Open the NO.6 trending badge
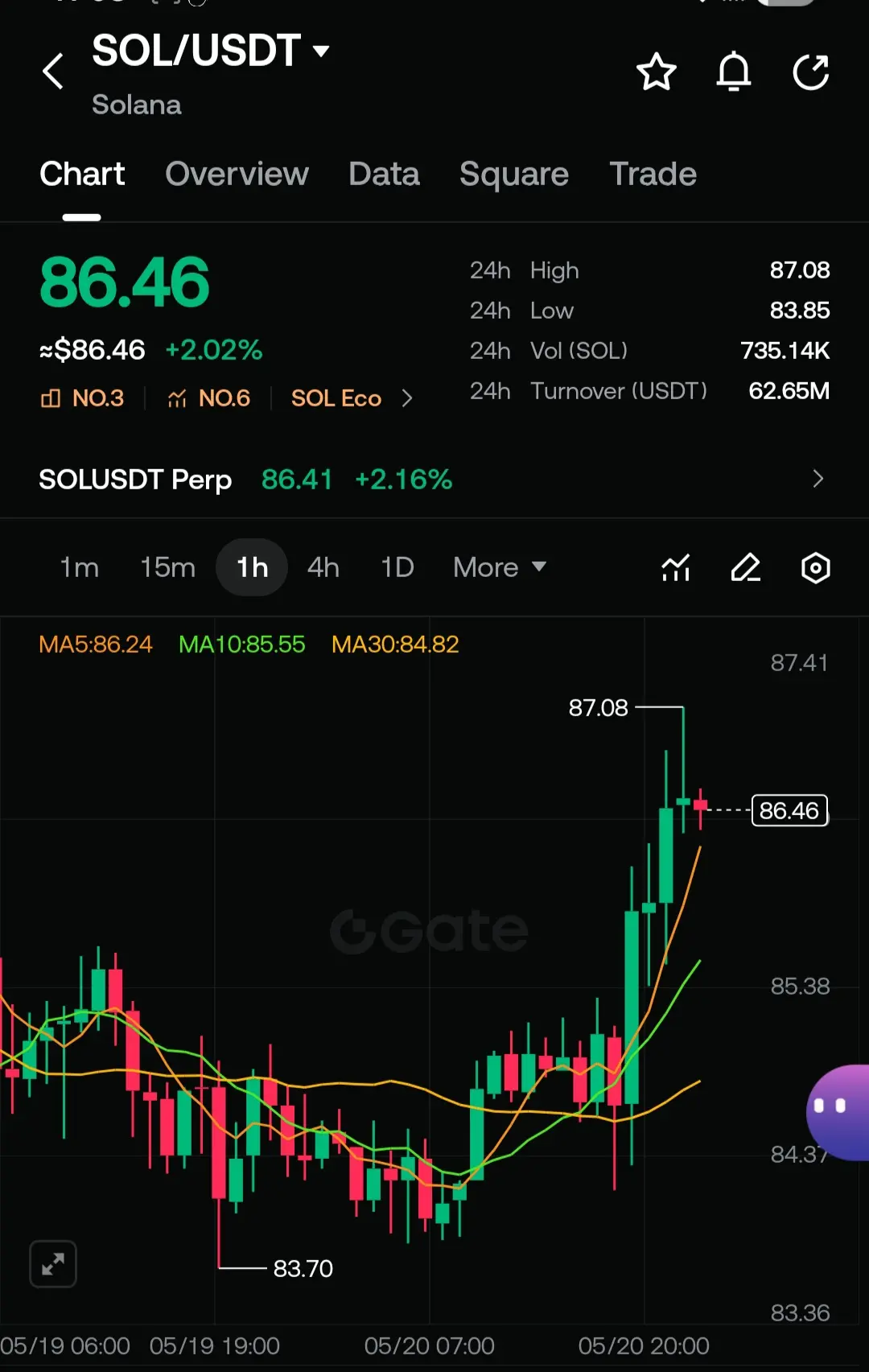 click(208, 398)
